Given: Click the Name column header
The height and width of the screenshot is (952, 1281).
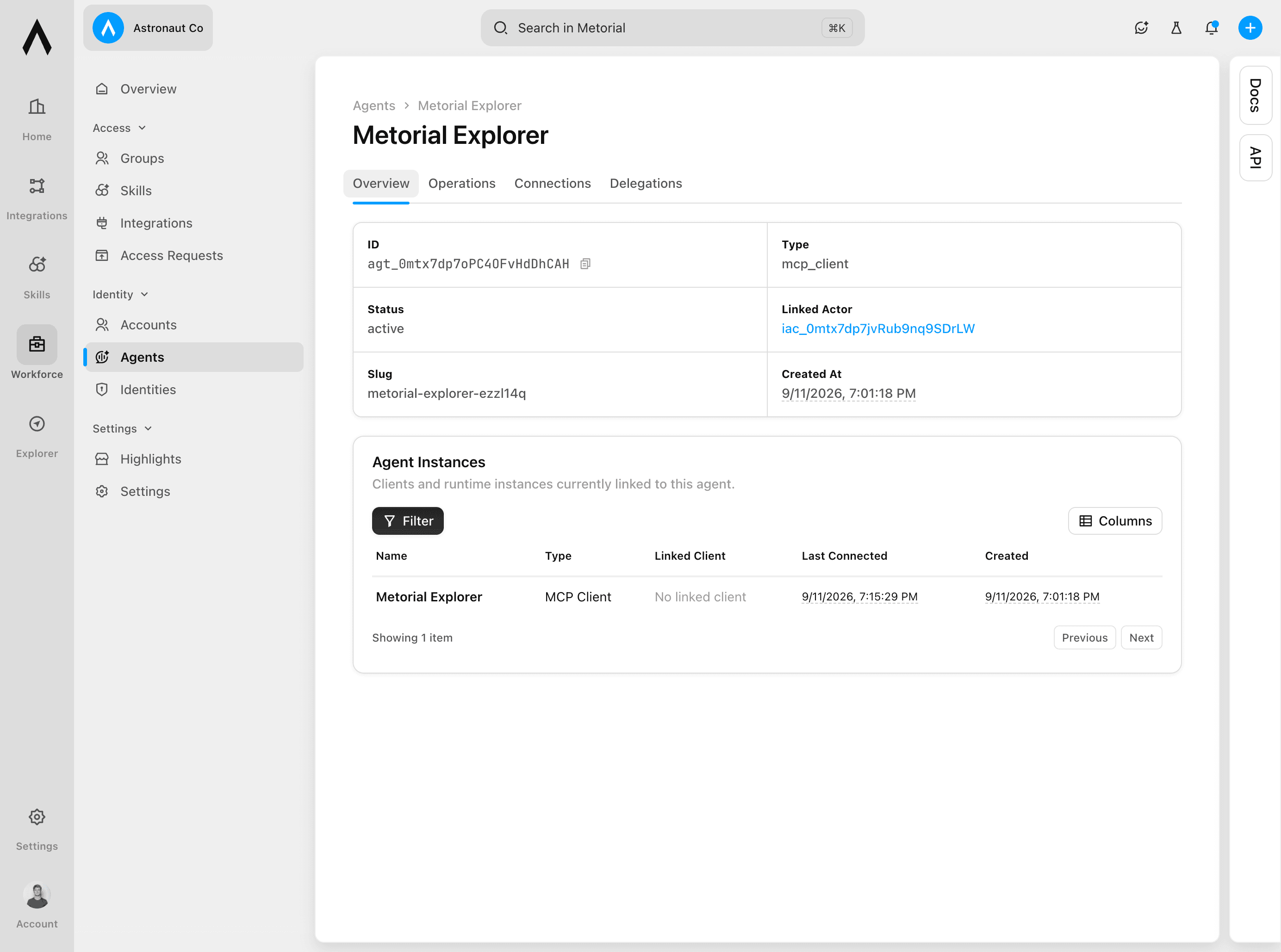Looking at the screenshot, I should pos(392,556).
